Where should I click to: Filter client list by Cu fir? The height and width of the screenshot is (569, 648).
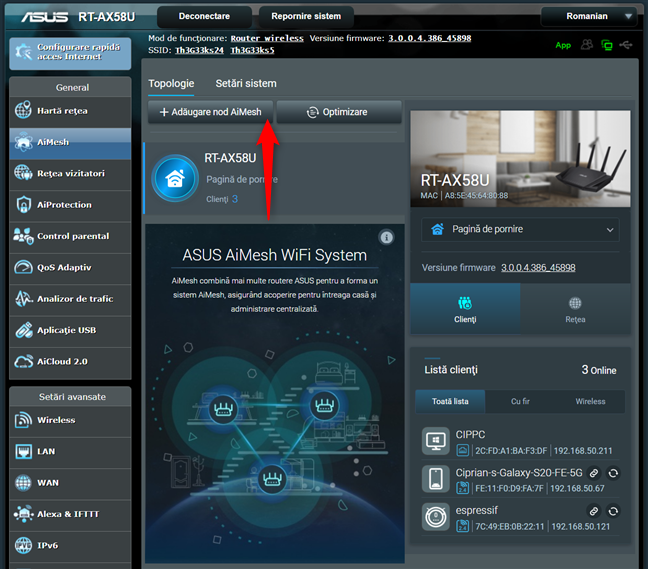point(520,401)
